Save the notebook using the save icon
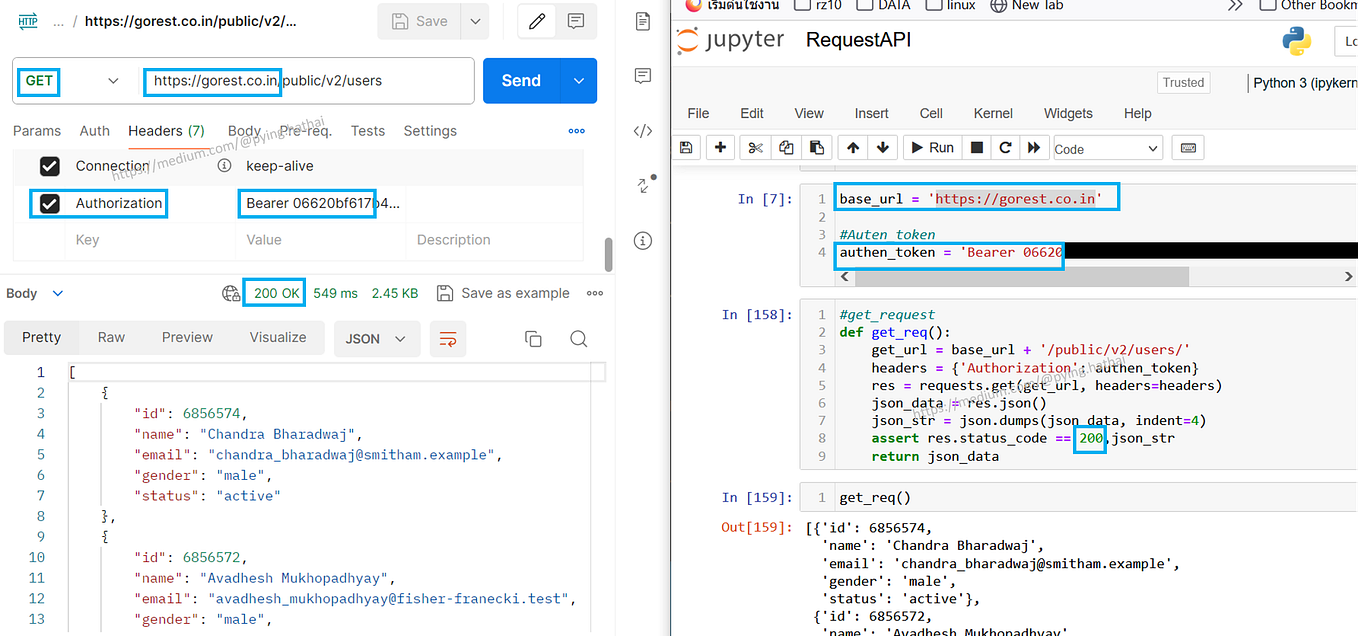Image resolution: width=1358 pixels, height=636 pixels. (x=686, y=147)
